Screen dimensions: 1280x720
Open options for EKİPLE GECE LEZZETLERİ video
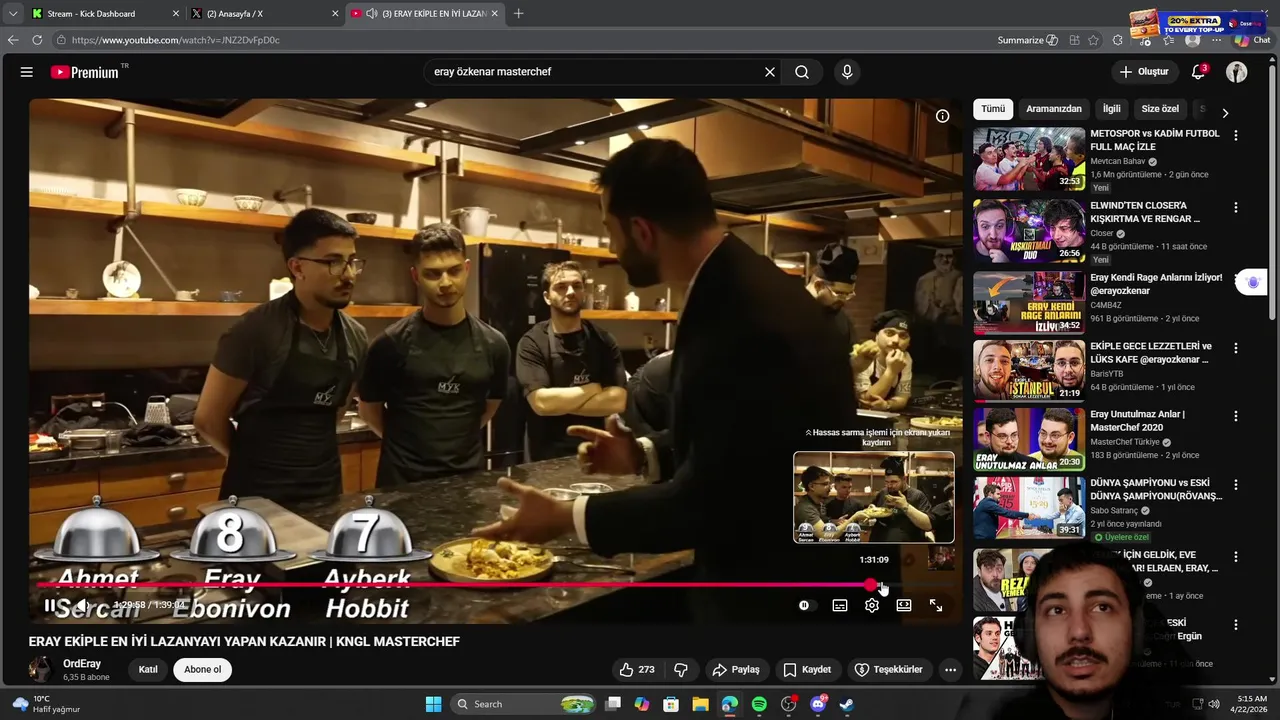[x=1236, y=348]
